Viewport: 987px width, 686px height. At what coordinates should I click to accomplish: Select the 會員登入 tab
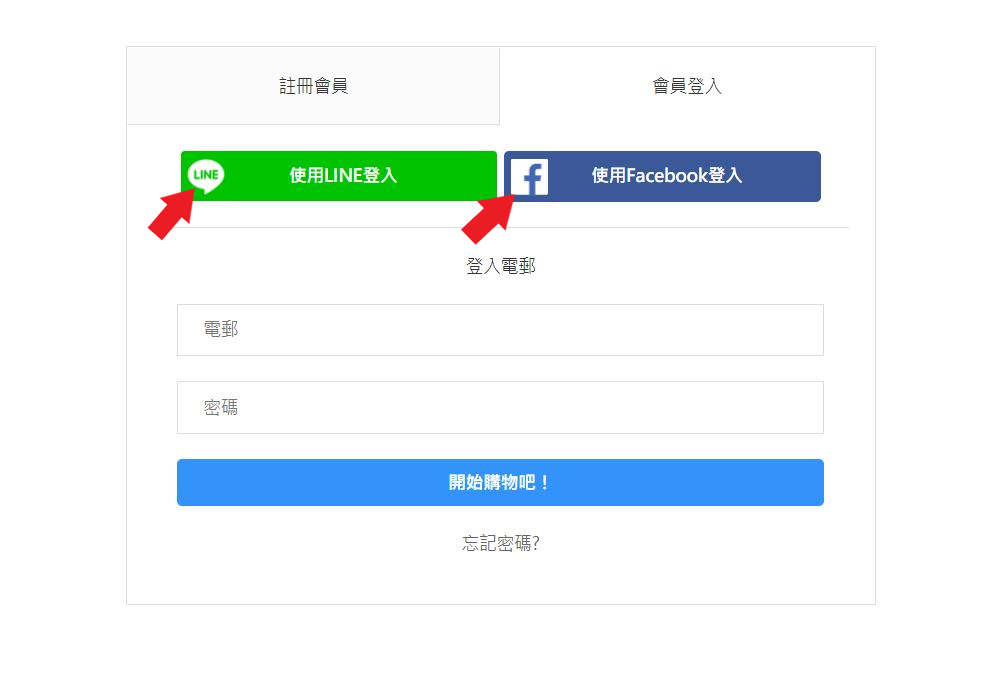(x=687, y=86)
